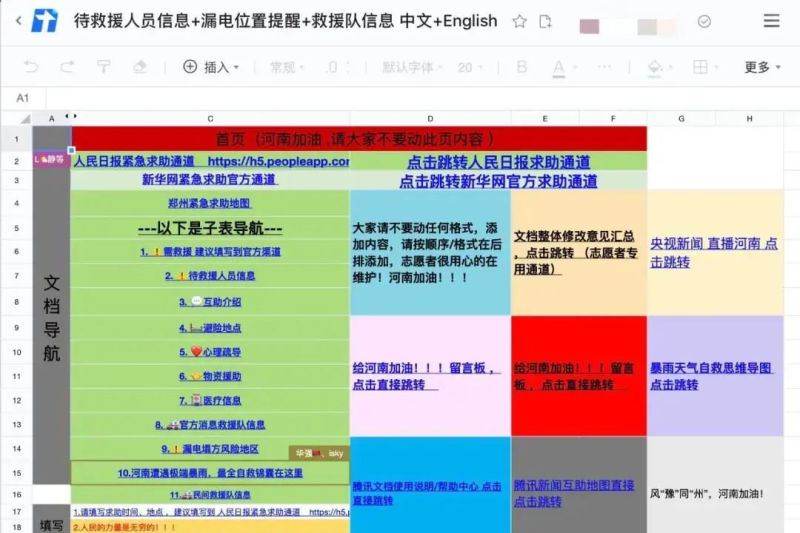
Task: Select column C header
Action: pyautogui.click(x=210, y=118)
